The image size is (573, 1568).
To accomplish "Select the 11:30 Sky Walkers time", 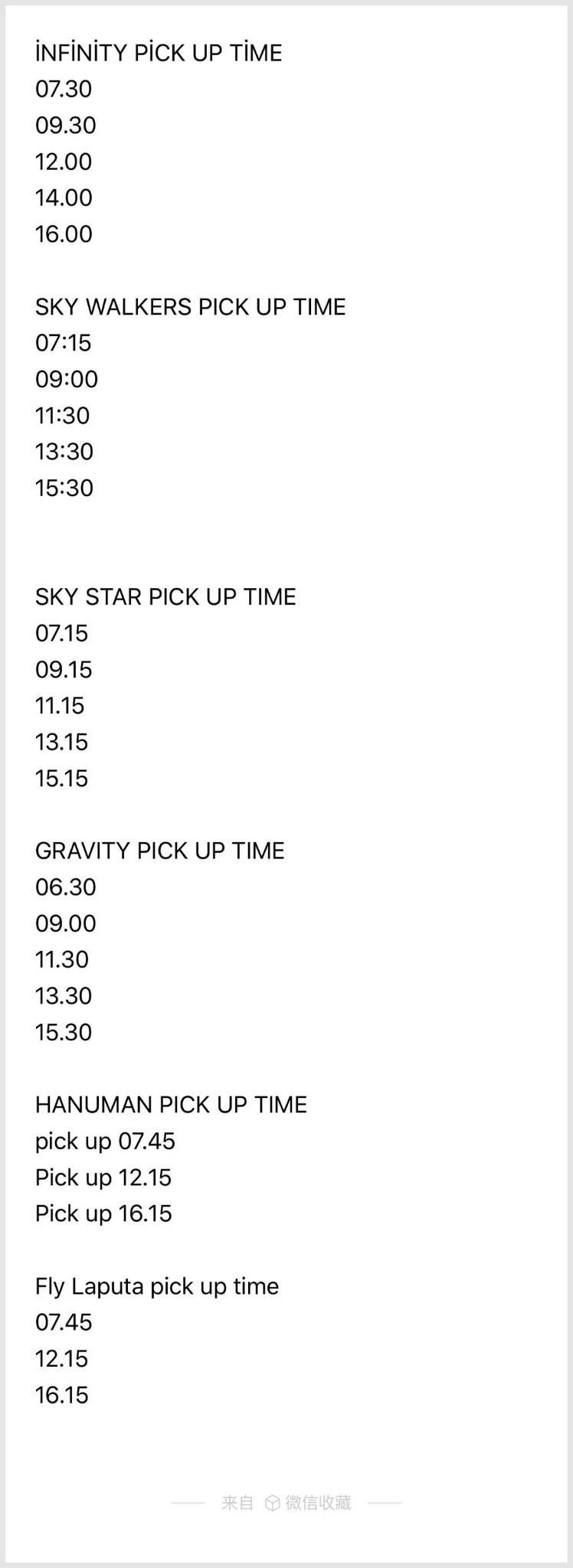I will coord(63,416).
